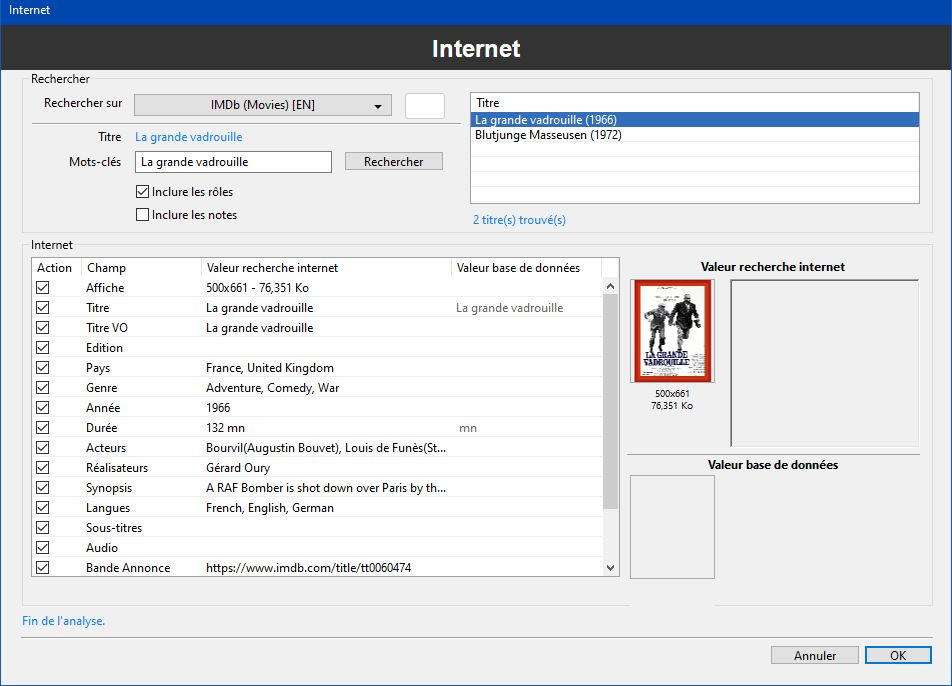Enable the 'Inclure les notes' checkbox
This screenshot has height=686, width=952.
click(143, 214)
